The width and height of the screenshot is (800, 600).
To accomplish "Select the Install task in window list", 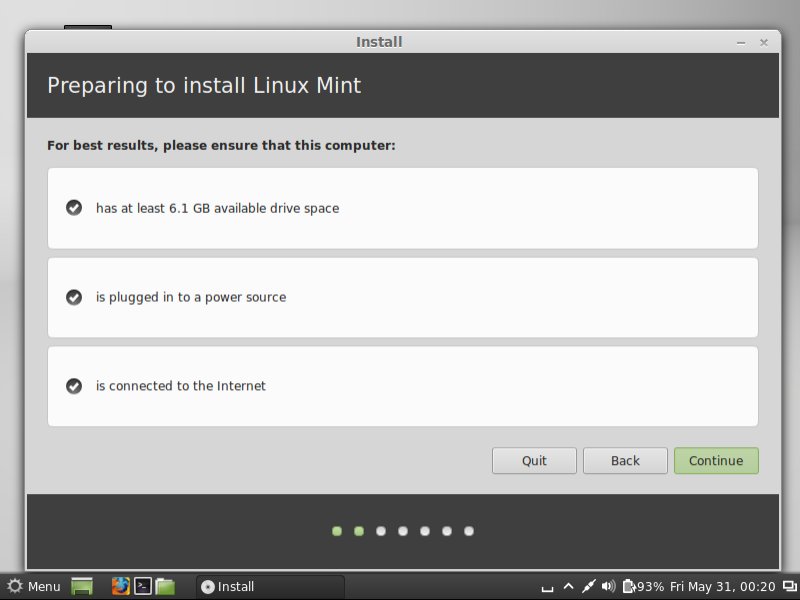I will [x=270, y=586].
